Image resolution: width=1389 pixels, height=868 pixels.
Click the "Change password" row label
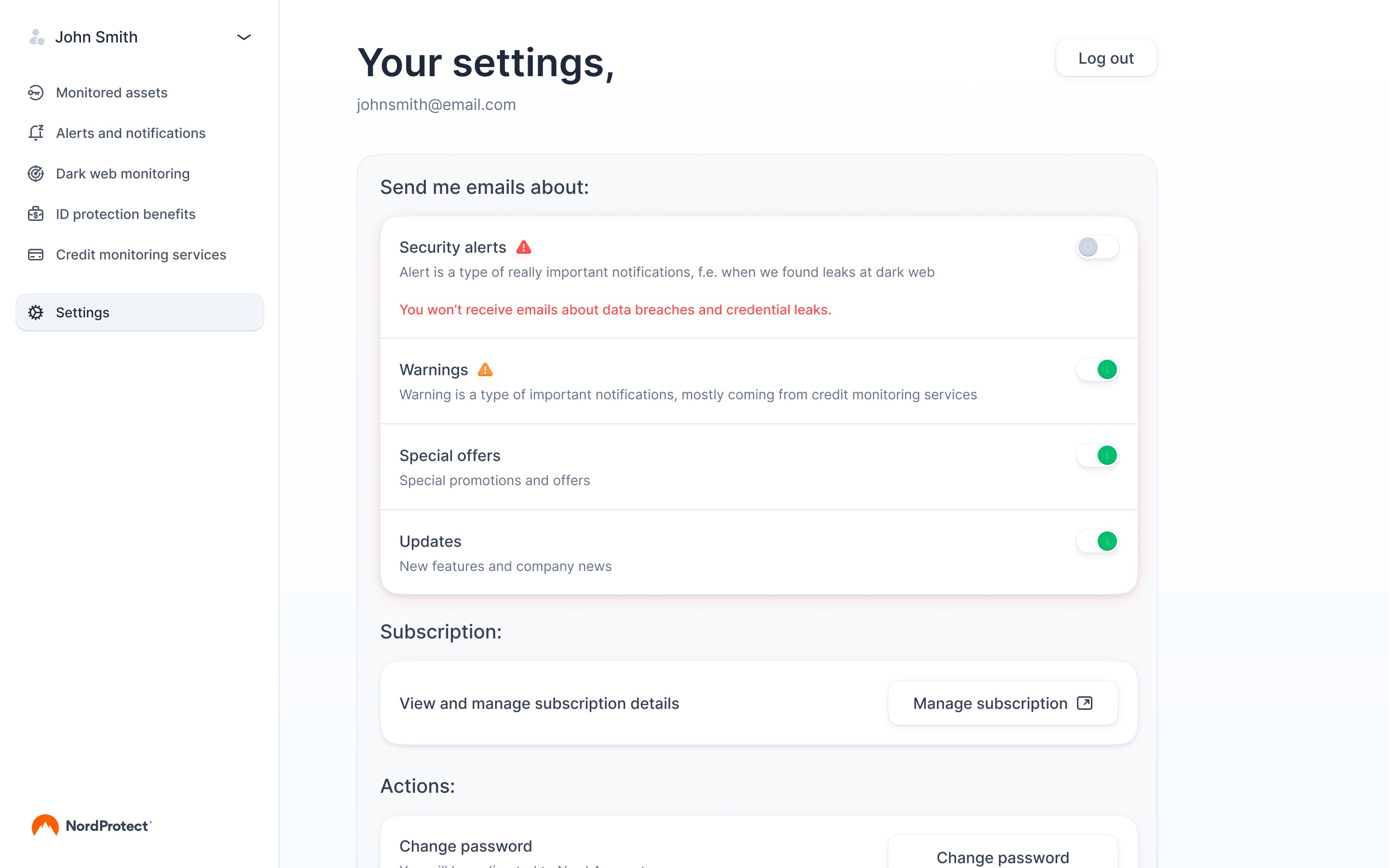point(465,846)
